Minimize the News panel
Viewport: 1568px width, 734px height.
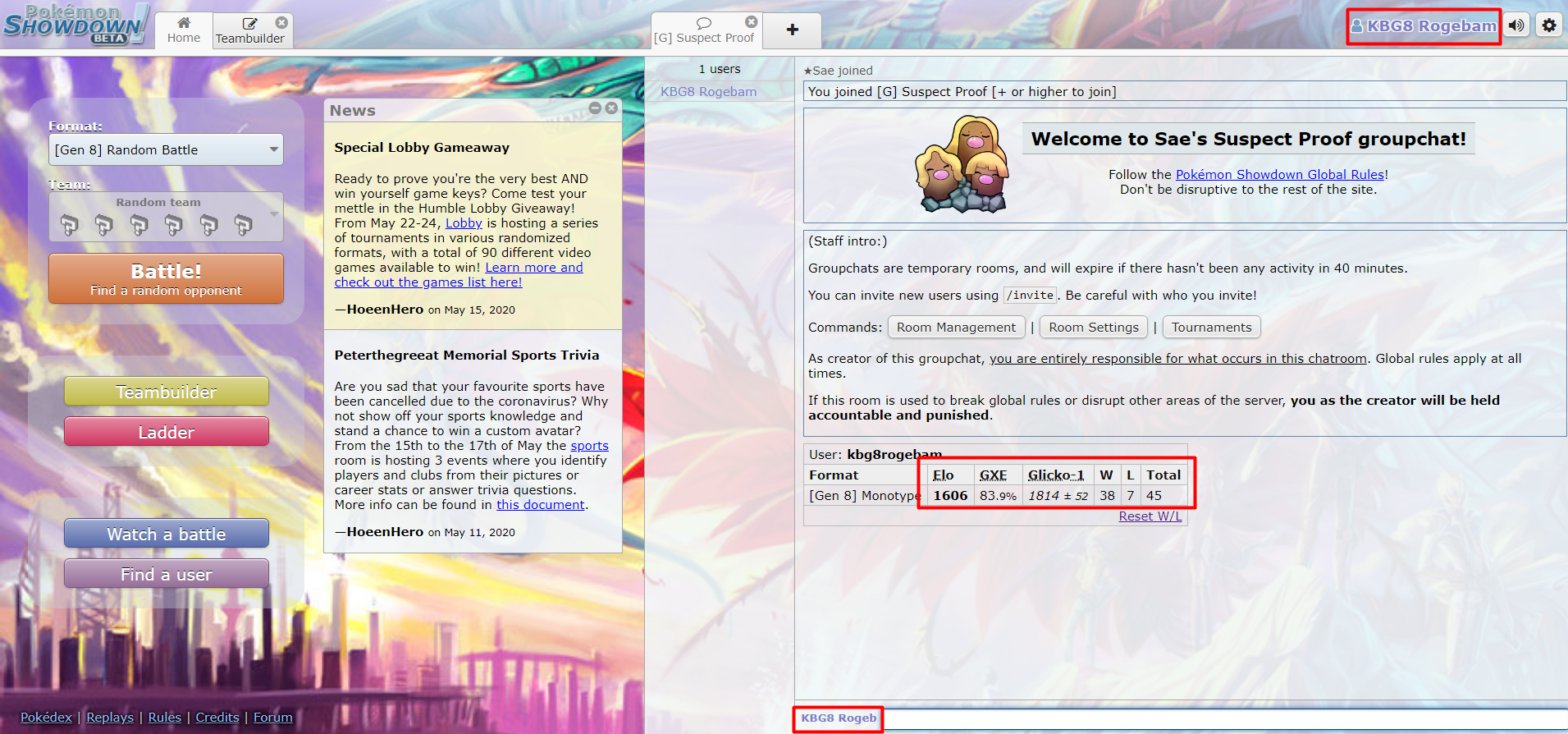[596, 108]
